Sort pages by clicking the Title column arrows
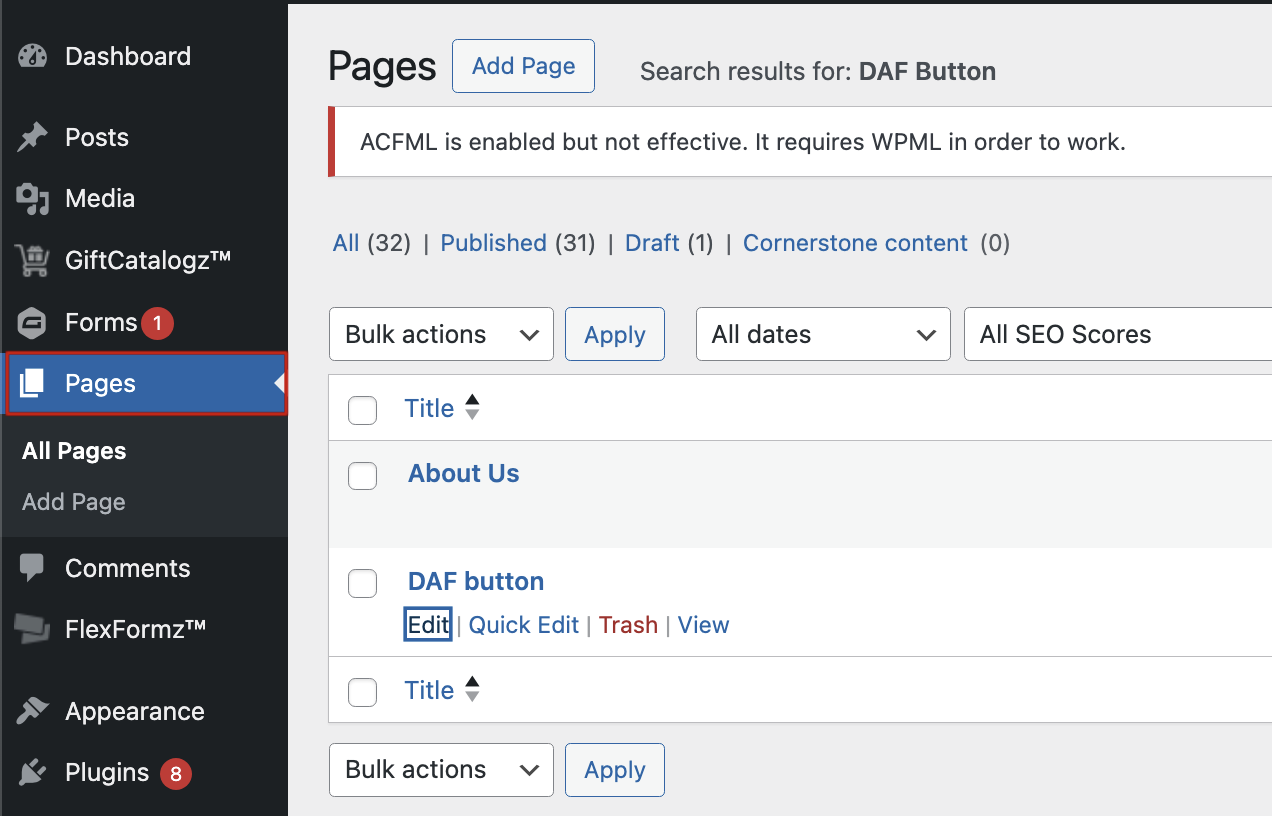Viewport: 1272px width, 816px height. click(x=470, y=408)
